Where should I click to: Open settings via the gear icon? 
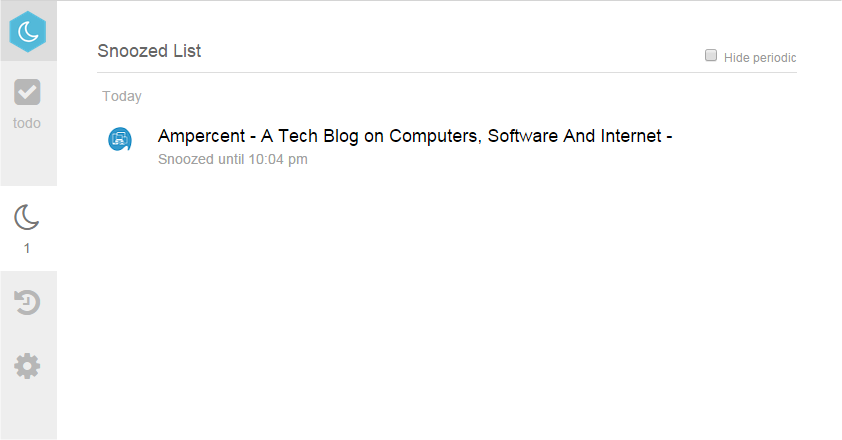(27, 366)
